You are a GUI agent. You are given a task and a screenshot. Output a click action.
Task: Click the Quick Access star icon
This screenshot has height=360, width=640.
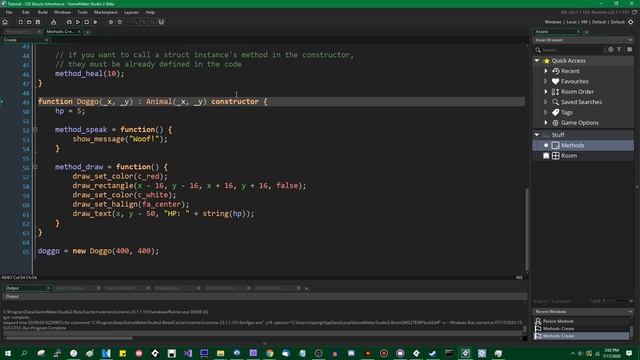click(x=547, y=61)
